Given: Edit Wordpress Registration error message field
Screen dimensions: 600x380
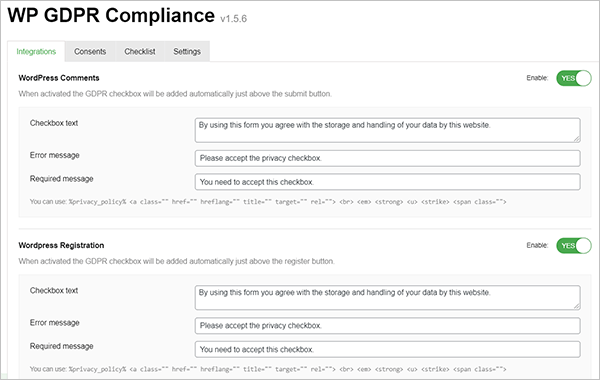Looking at the screenshot, I should click(387, 326).
